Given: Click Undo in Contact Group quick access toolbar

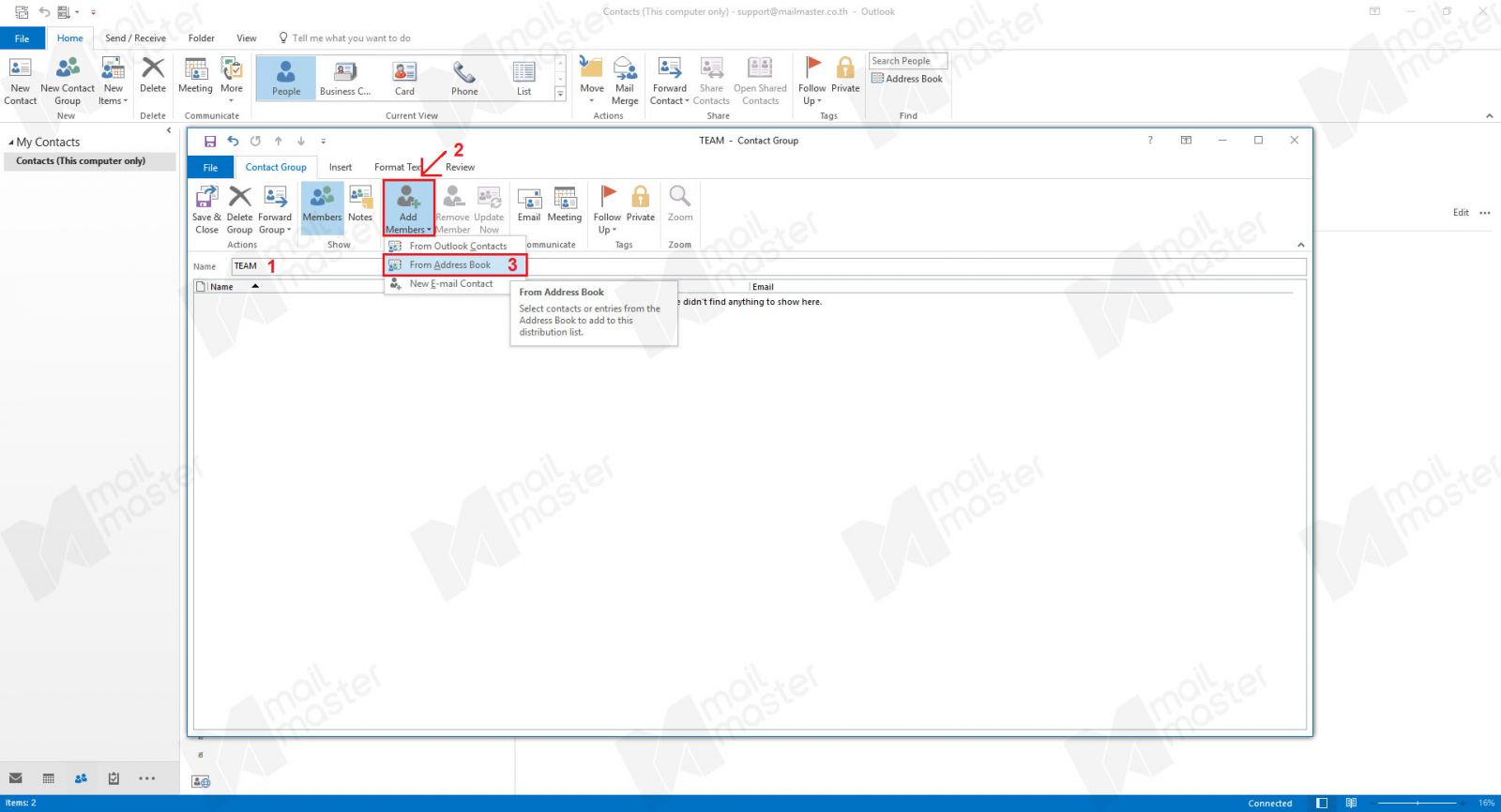Looking at the screenshot, I should tap(233, 141).
